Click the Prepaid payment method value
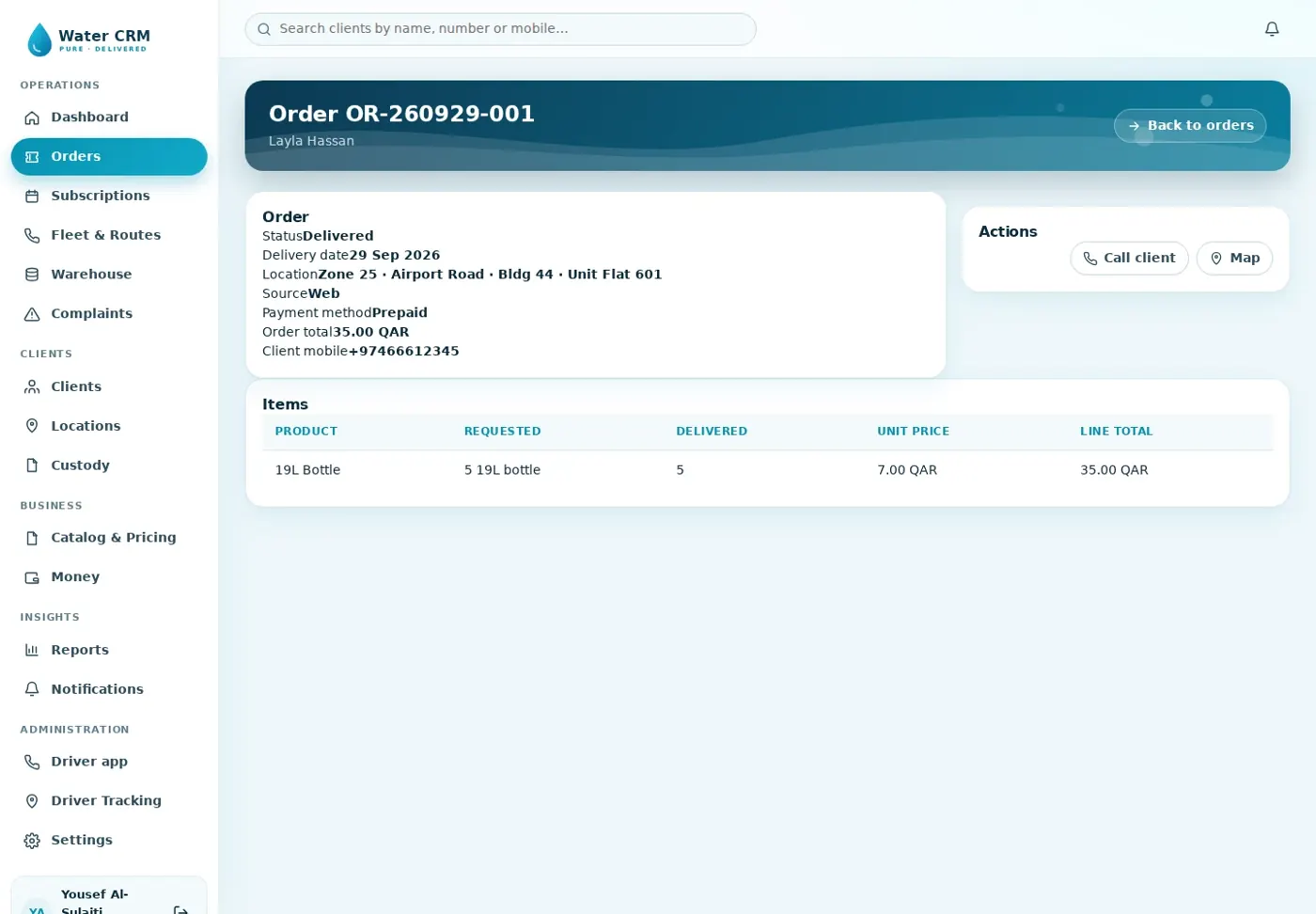The height and width of the screenshot is (914, 1316). click(399, 313)
